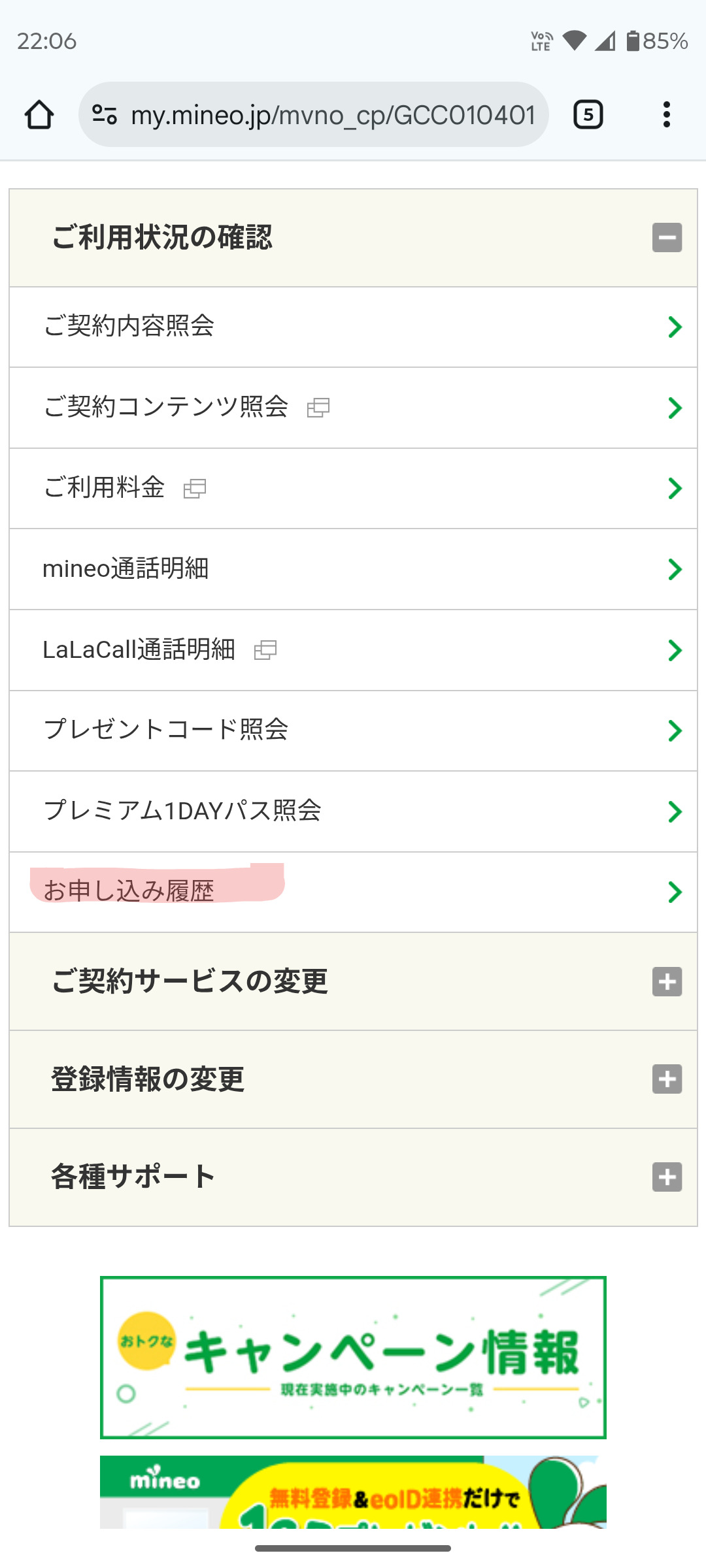Viewport: 706px width, 1568px height.
Task: Tap green arrow beside ご契約内容照会
Action: tap(675, 327)
